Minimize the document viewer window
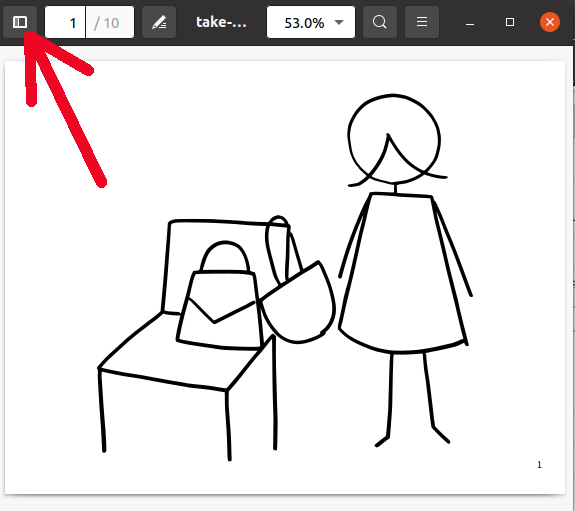This screenshot has height=511, width=575. point(470,23)
